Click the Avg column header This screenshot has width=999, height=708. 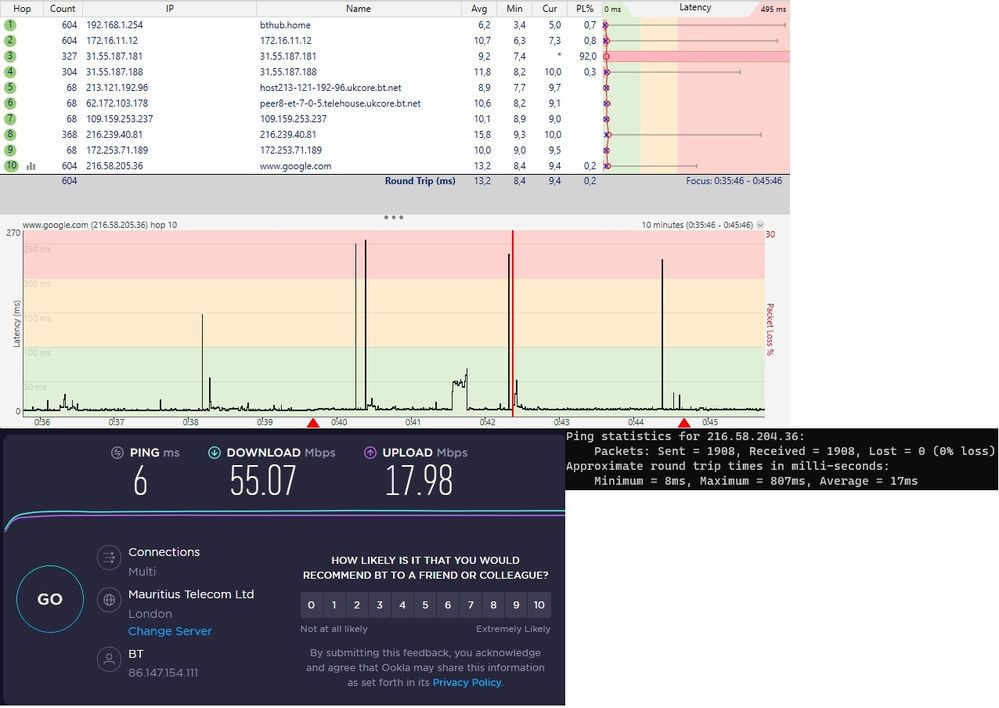click(479, 8)
